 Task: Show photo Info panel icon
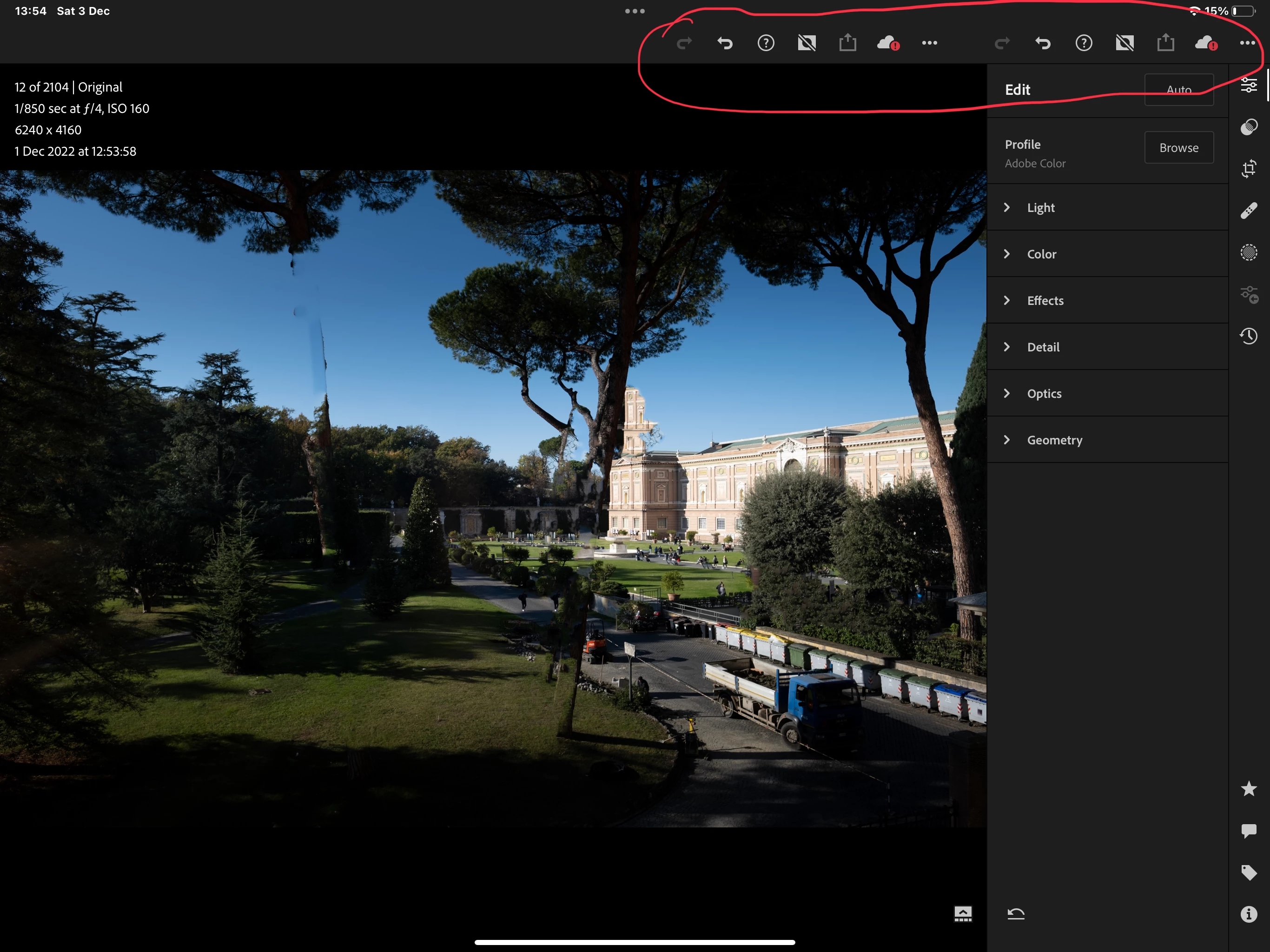tap(1249, 914)
